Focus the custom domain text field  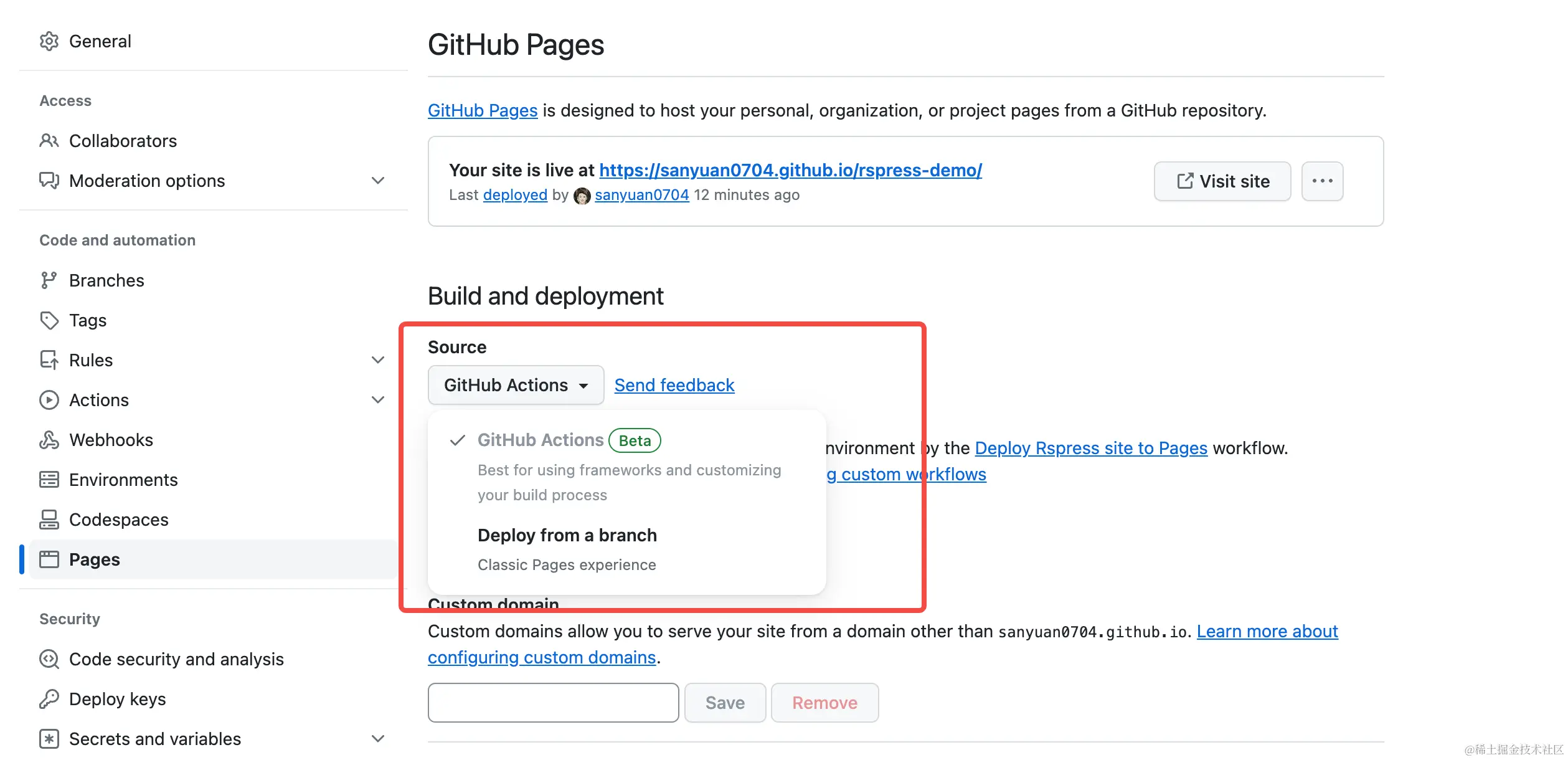pyautogui.click(x=553, y=703)
